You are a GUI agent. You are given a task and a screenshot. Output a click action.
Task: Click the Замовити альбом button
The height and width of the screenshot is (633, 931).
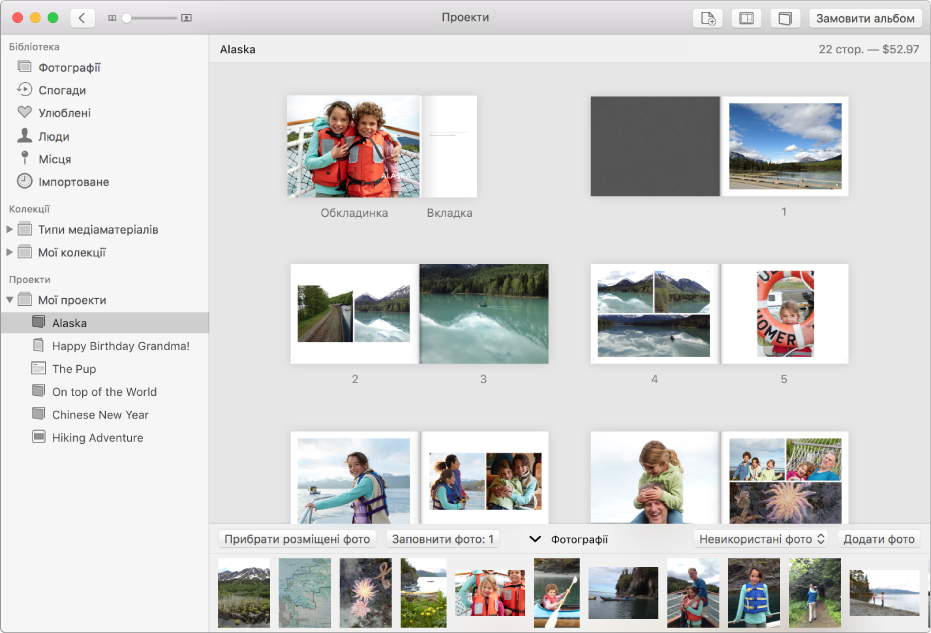click(x=865, y=18)
